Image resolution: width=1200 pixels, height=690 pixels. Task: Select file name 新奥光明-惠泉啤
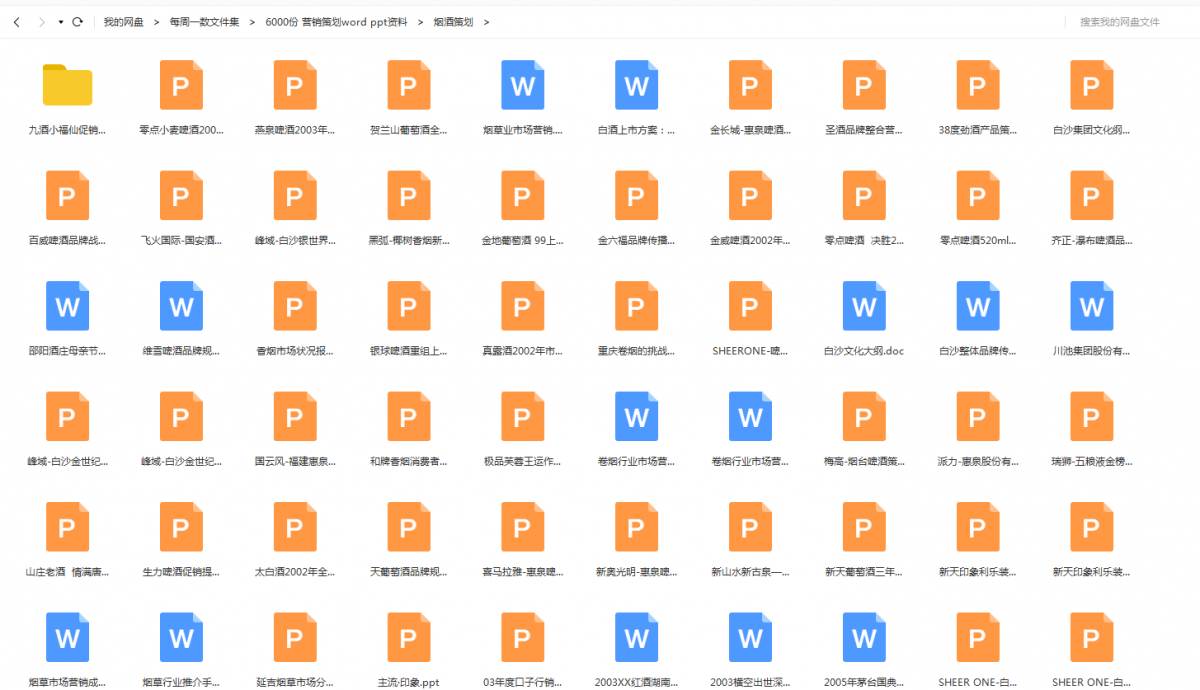(x=637, y=572)
